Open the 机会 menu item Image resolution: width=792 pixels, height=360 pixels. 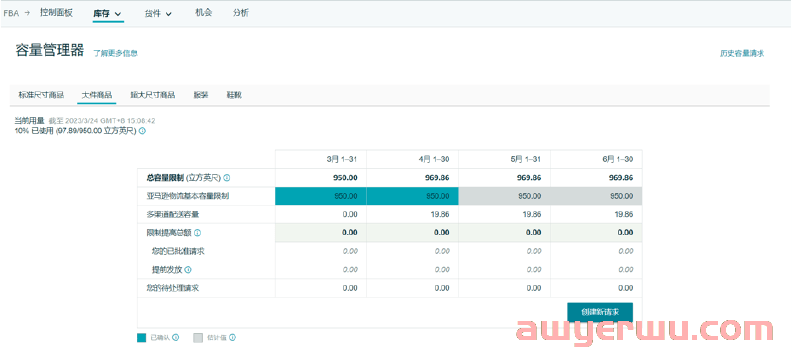(203, 13)
